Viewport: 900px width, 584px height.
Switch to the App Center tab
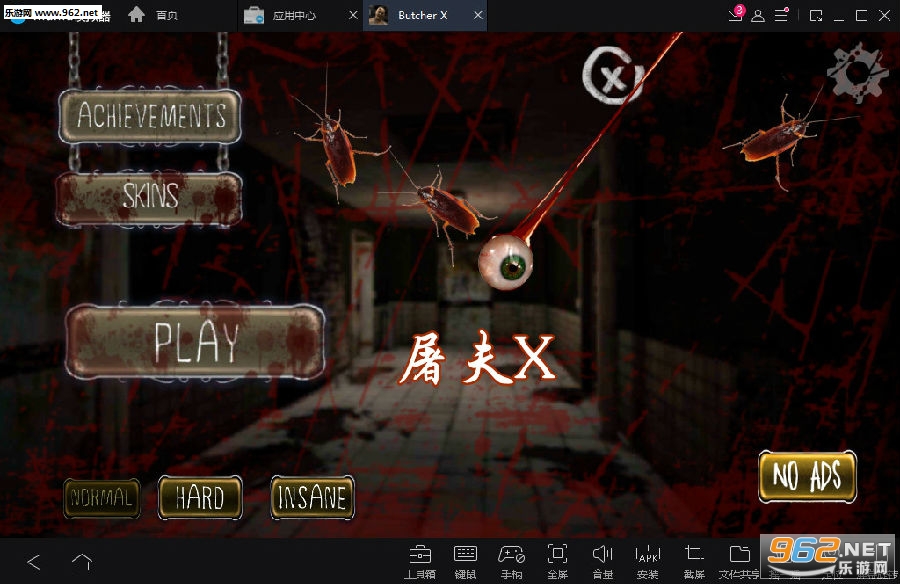[294, 16]
